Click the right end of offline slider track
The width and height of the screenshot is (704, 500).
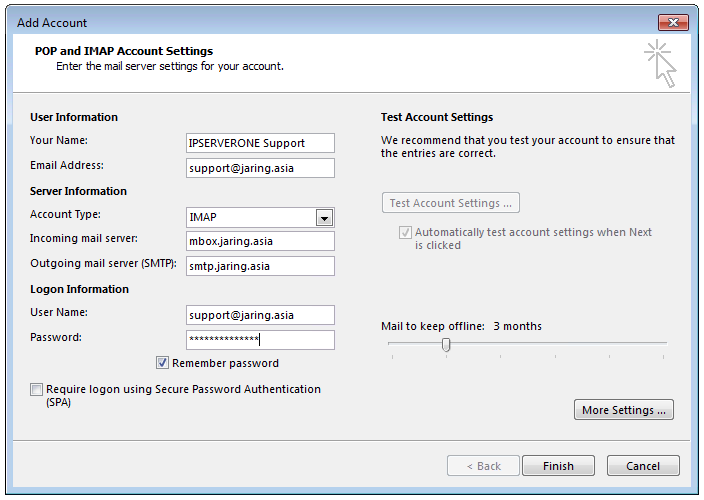[663, 343]
